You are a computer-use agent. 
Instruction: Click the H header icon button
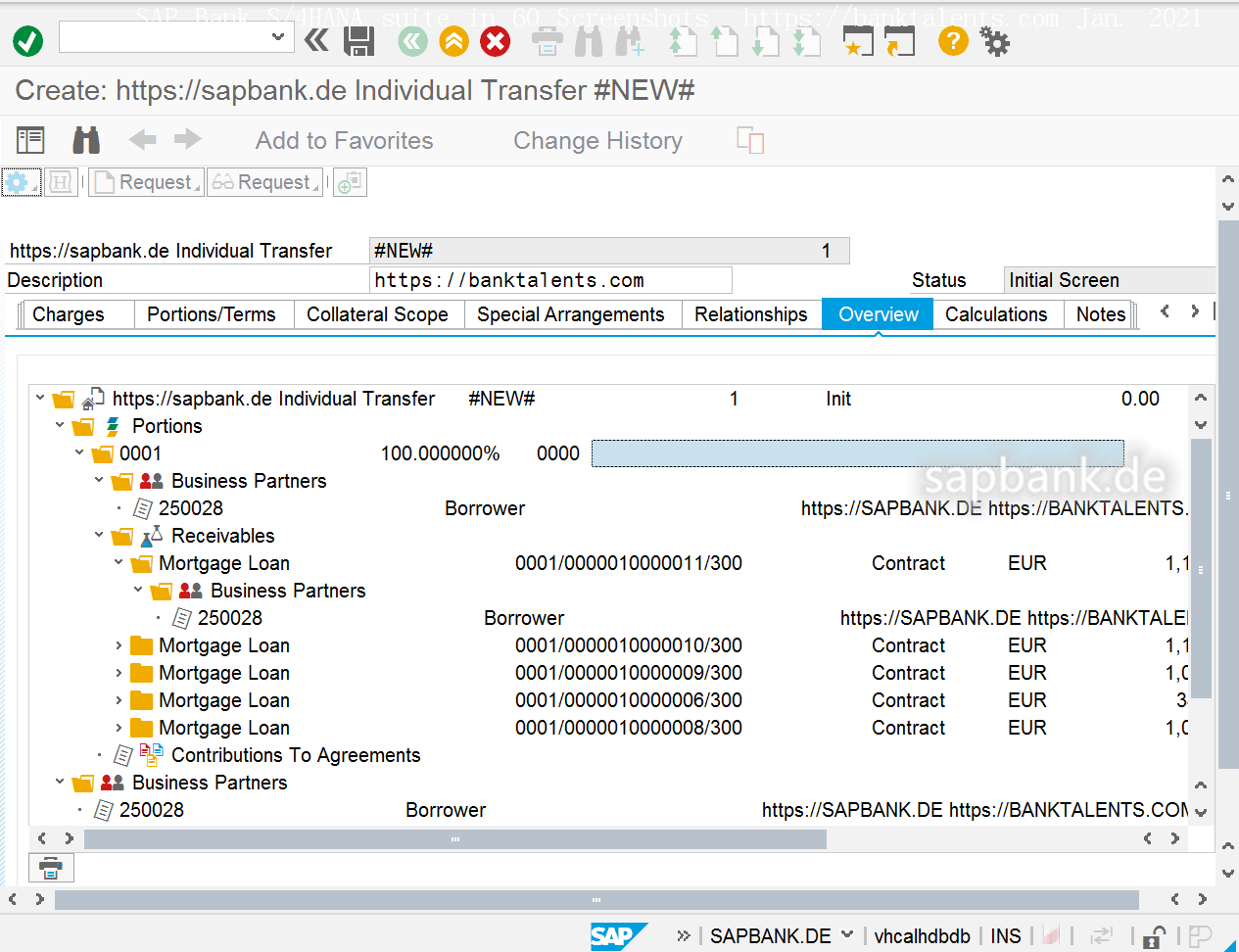(61, 182)
